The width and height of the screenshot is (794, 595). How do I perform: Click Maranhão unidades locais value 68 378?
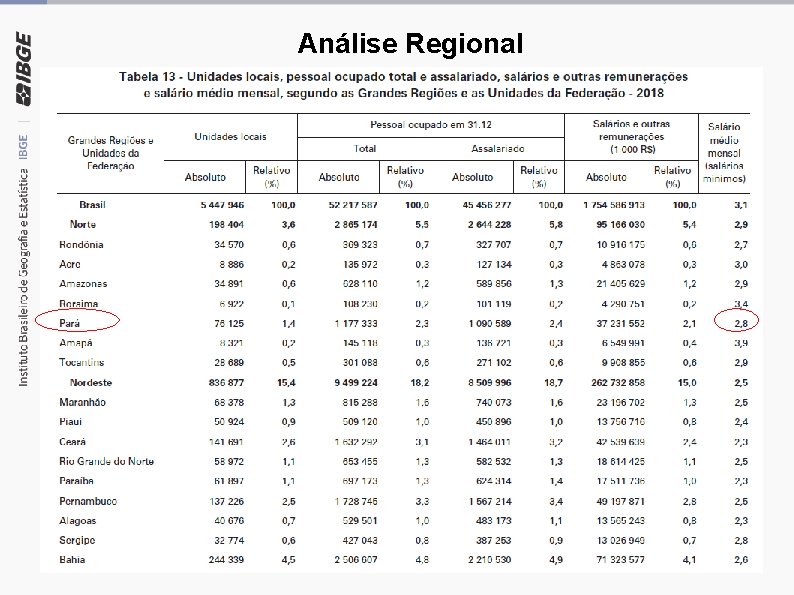click(229, 403)
